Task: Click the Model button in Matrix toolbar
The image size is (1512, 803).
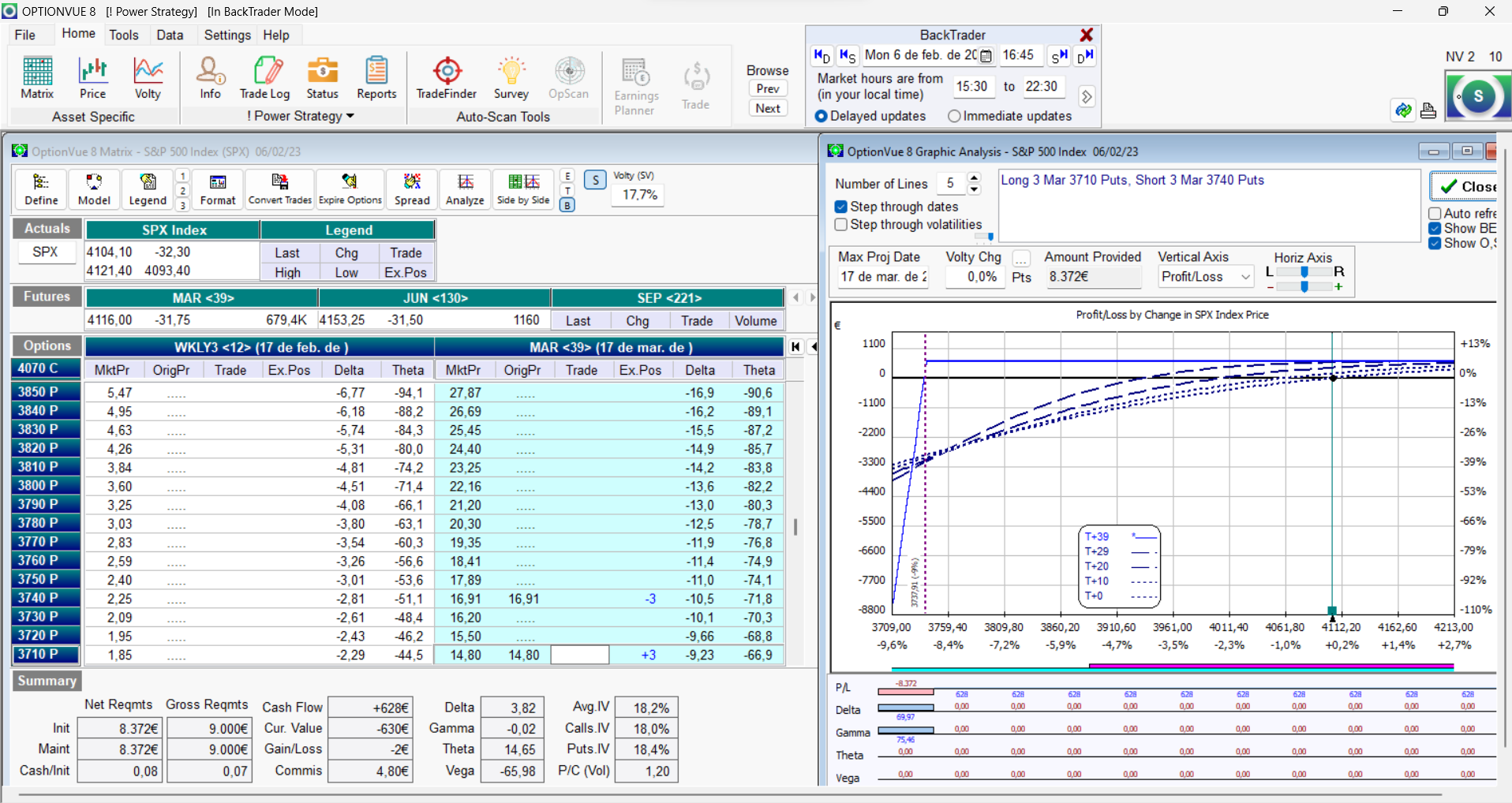Action: click(x=94, y=190)
